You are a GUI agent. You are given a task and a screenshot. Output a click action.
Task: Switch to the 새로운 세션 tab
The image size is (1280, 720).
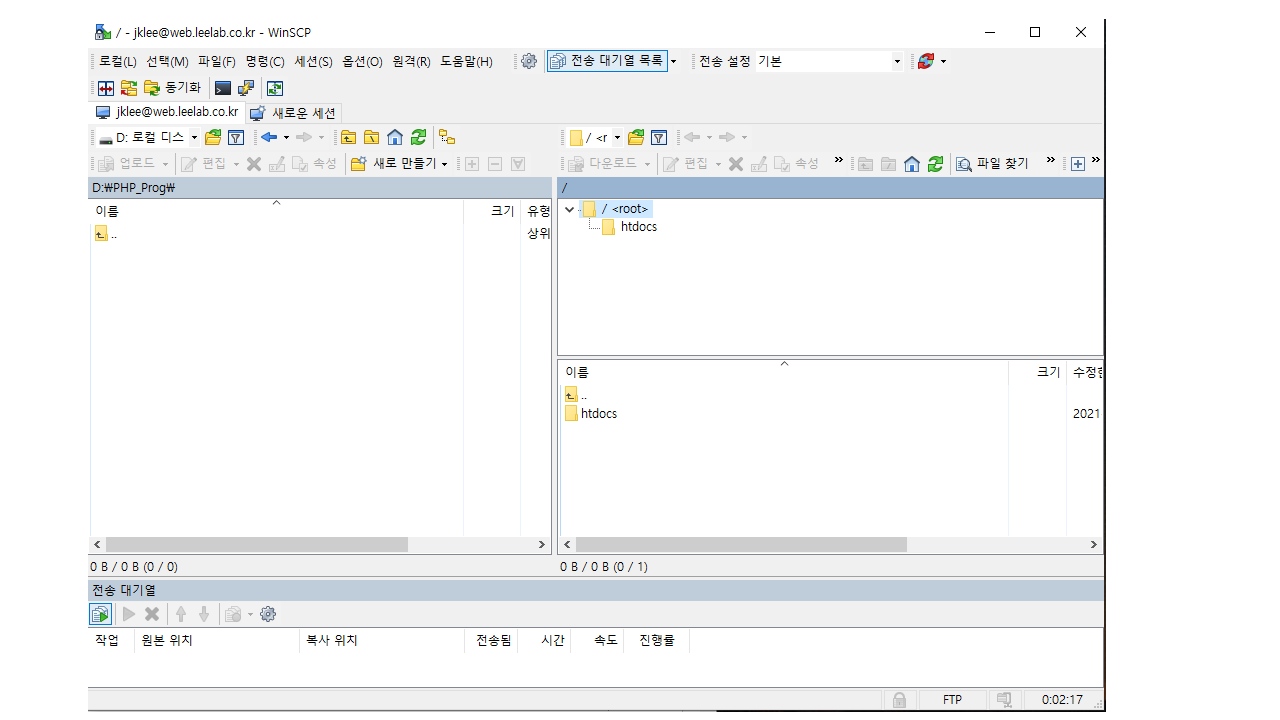pyautogui.click(x=294, y=113)
